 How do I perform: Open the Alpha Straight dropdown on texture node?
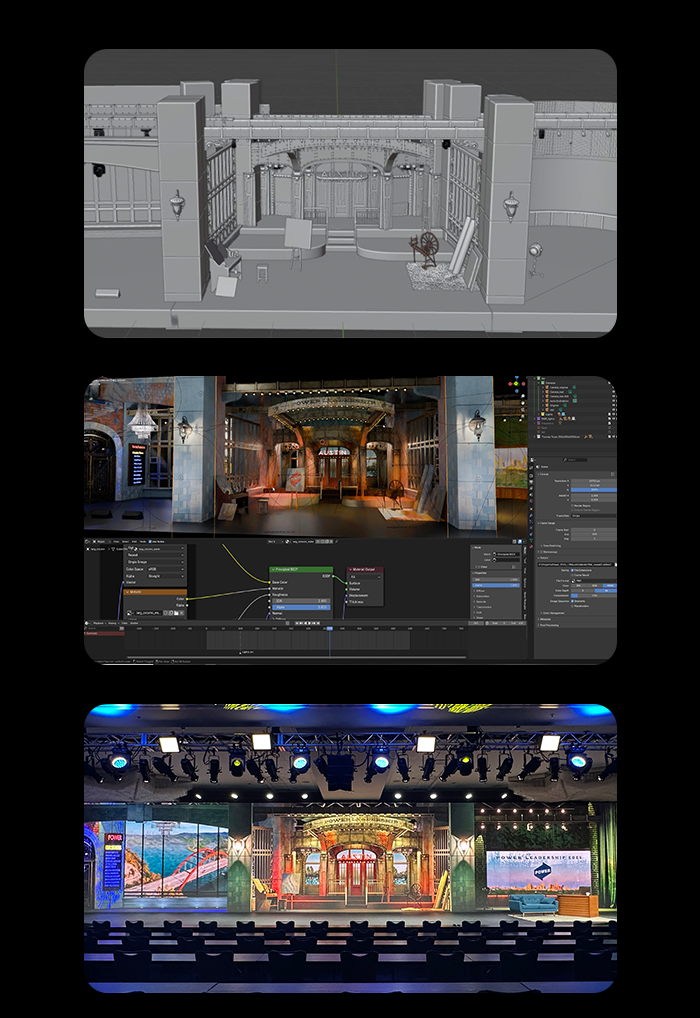click(x=166, y=576)
